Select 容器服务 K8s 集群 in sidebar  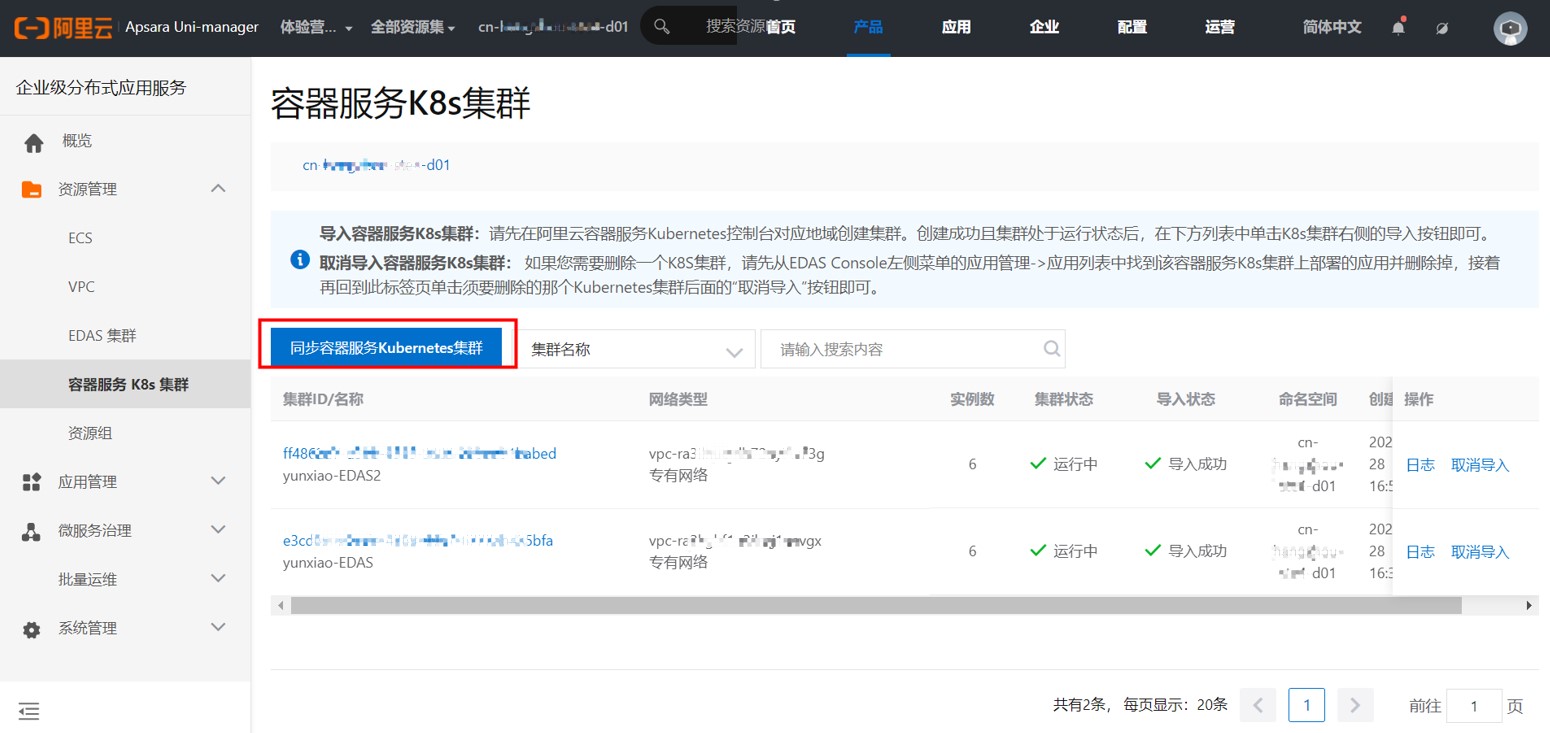click(x=125, y=384)
